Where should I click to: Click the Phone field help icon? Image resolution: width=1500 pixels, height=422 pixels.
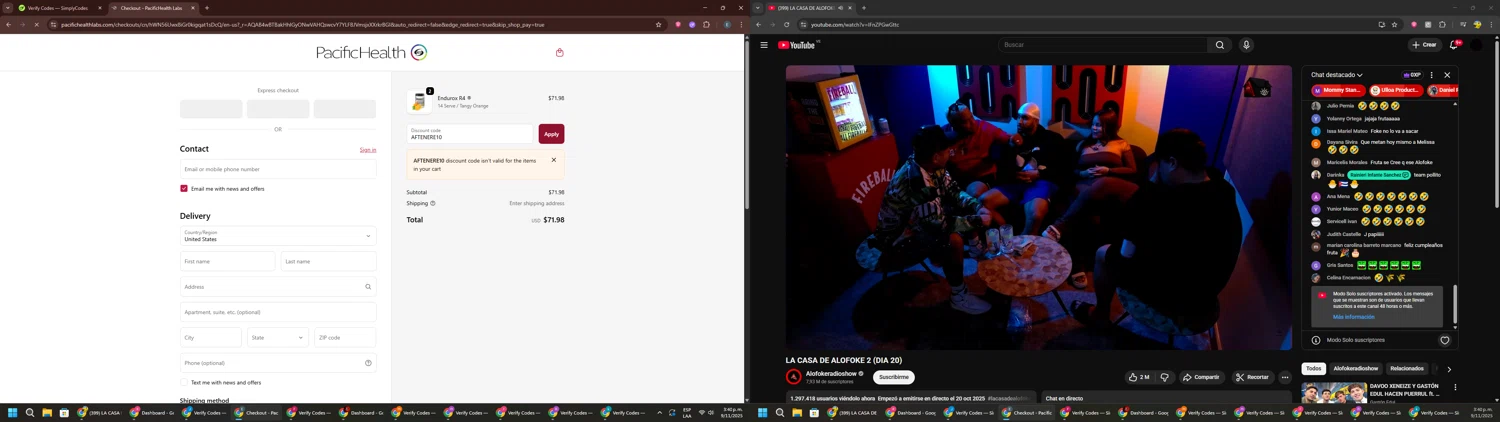368,363
